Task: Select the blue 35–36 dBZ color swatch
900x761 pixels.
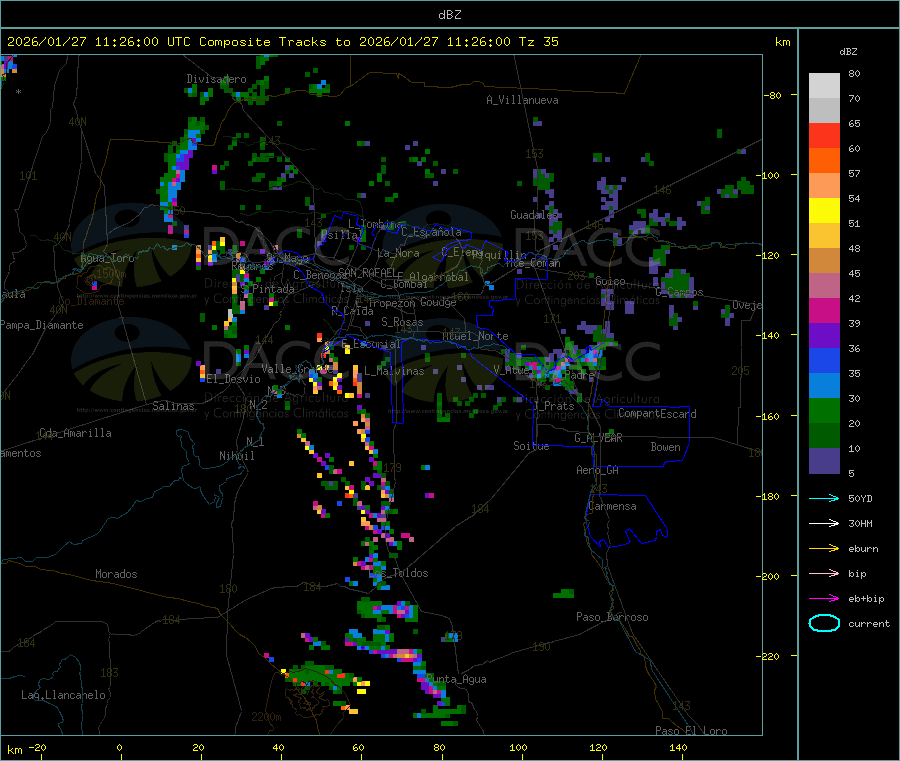Action: point(824,360)
